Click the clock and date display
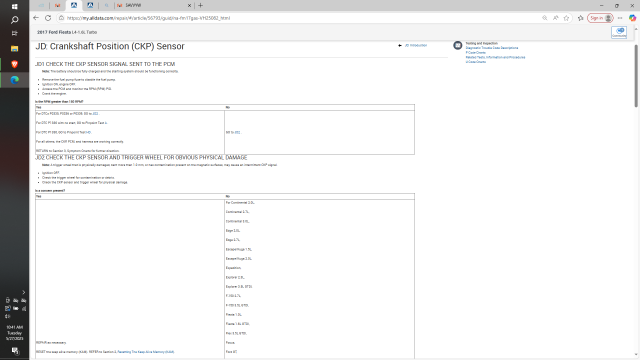 15,333
